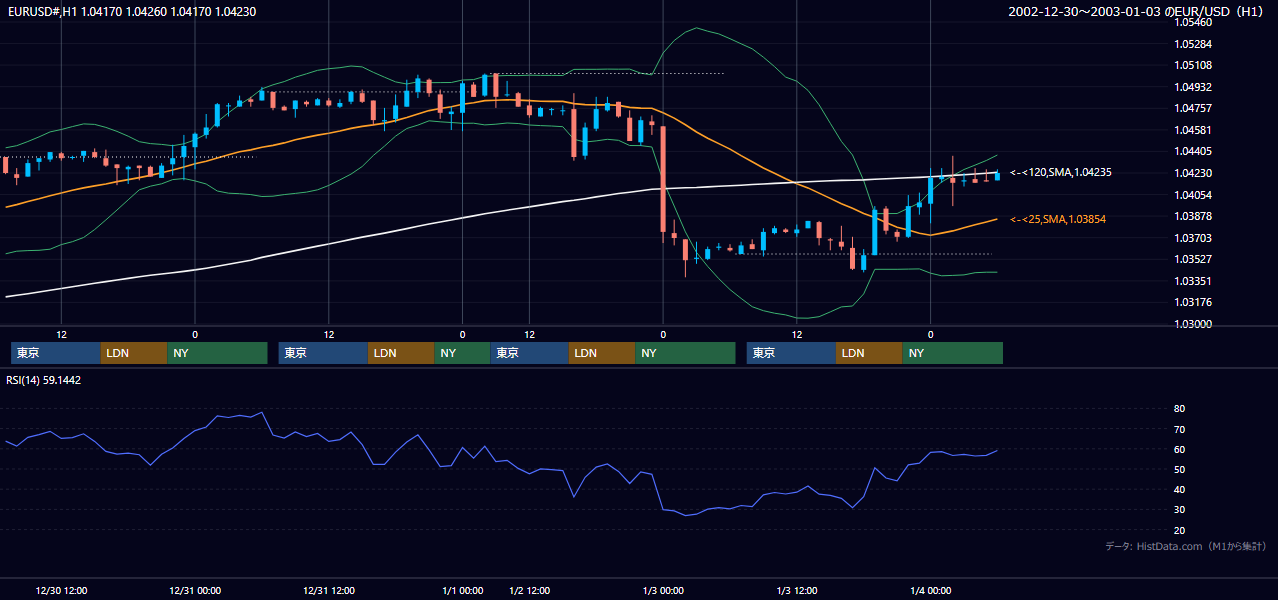Select the <-<120,SMA,1.04235 label
This screenshot has height=600, width=1278.
pos(1060,172)
